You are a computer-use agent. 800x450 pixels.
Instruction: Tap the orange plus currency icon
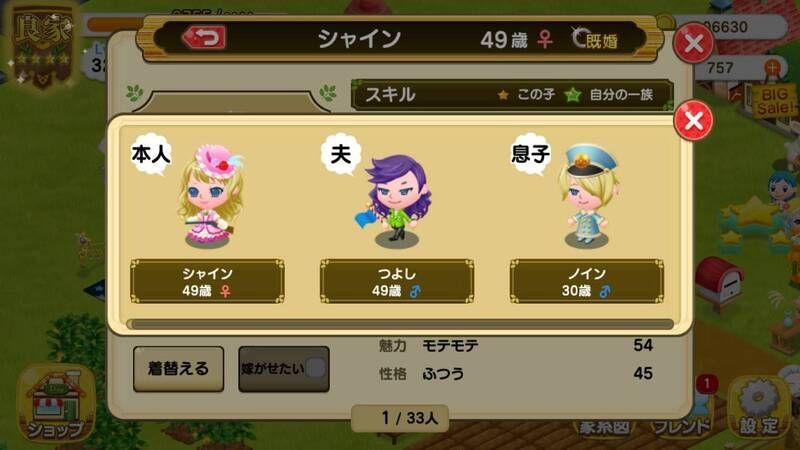[772, 67]
